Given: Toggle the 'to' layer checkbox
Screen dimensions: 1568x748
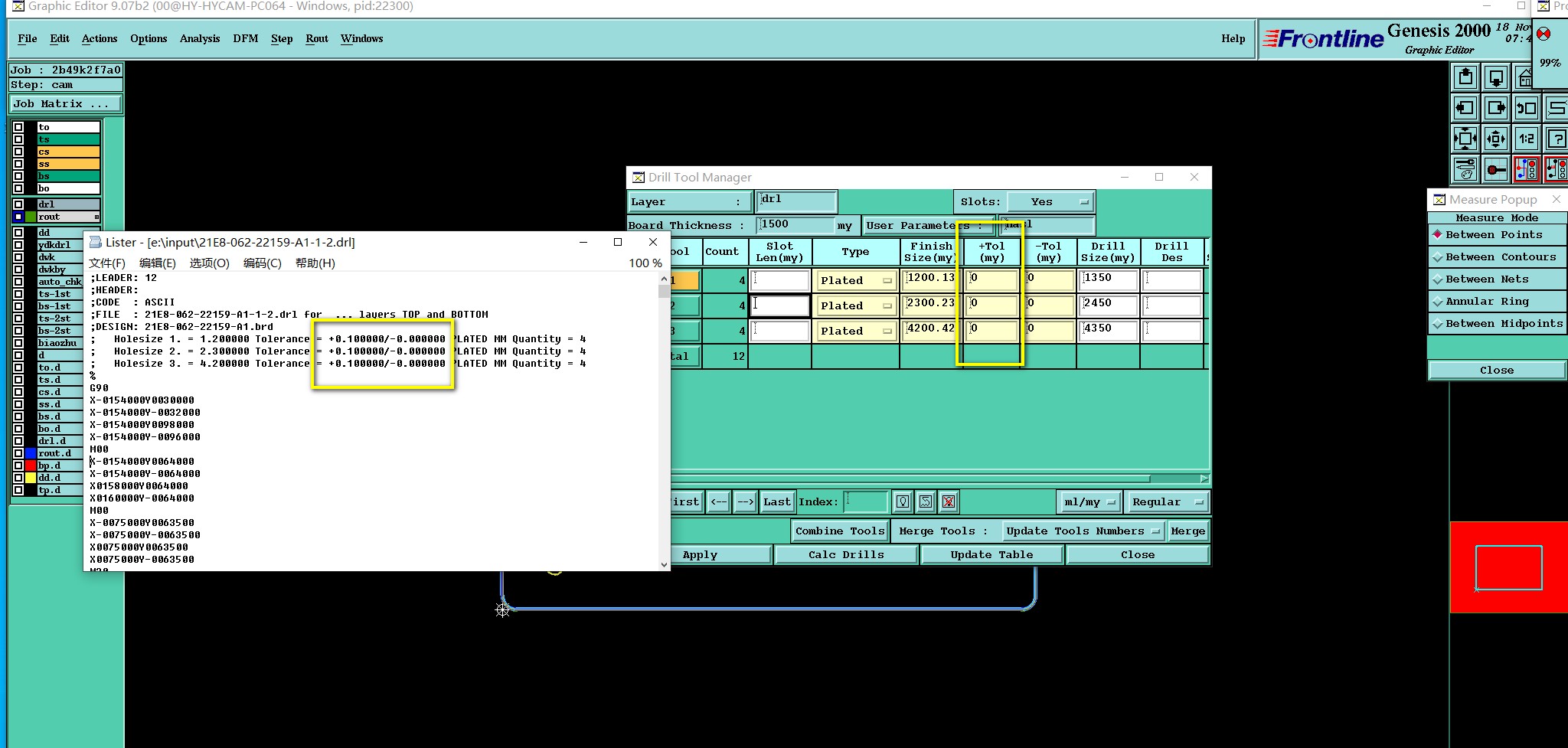Looking at the screenshot, I should point(18,127).
